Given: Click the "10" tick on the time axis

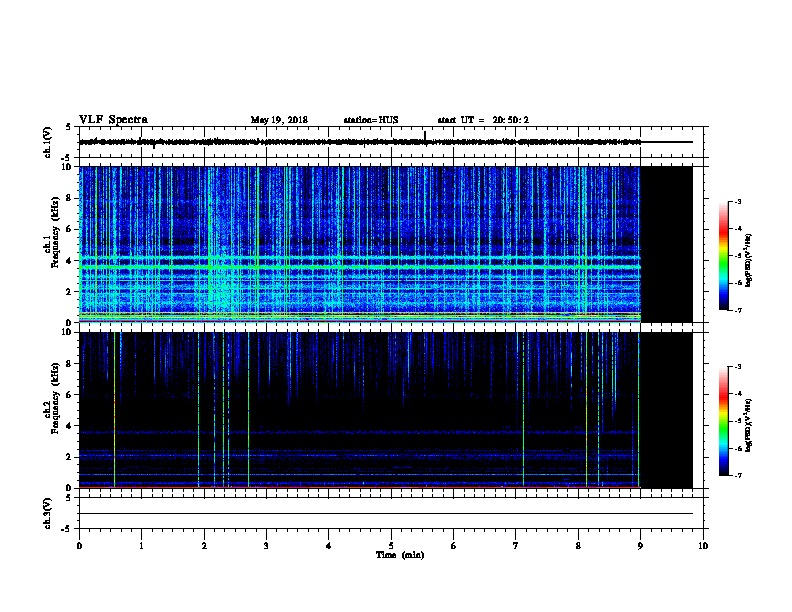Looking at the screenshot, I should coord(703,546).
